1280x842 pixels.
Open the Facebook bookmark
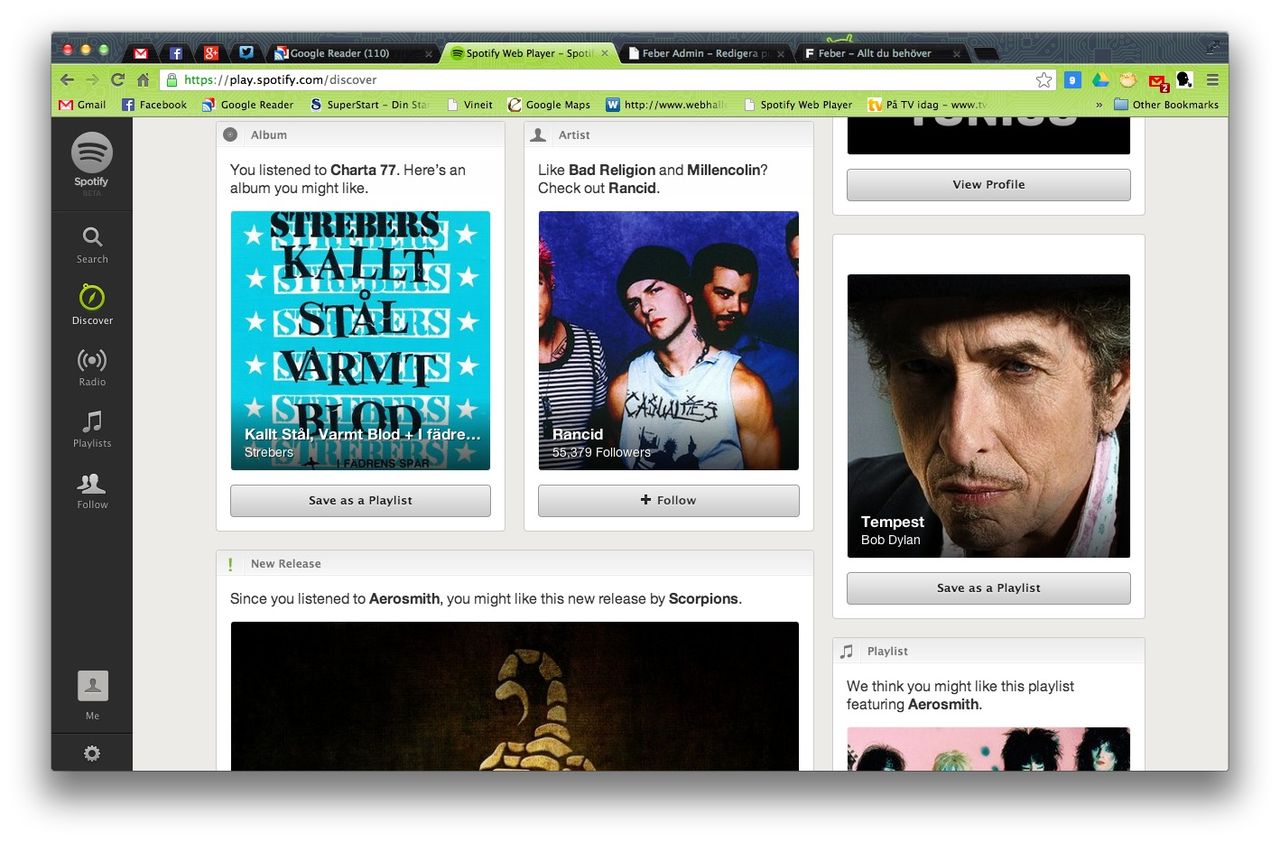[x=154, y=104]
